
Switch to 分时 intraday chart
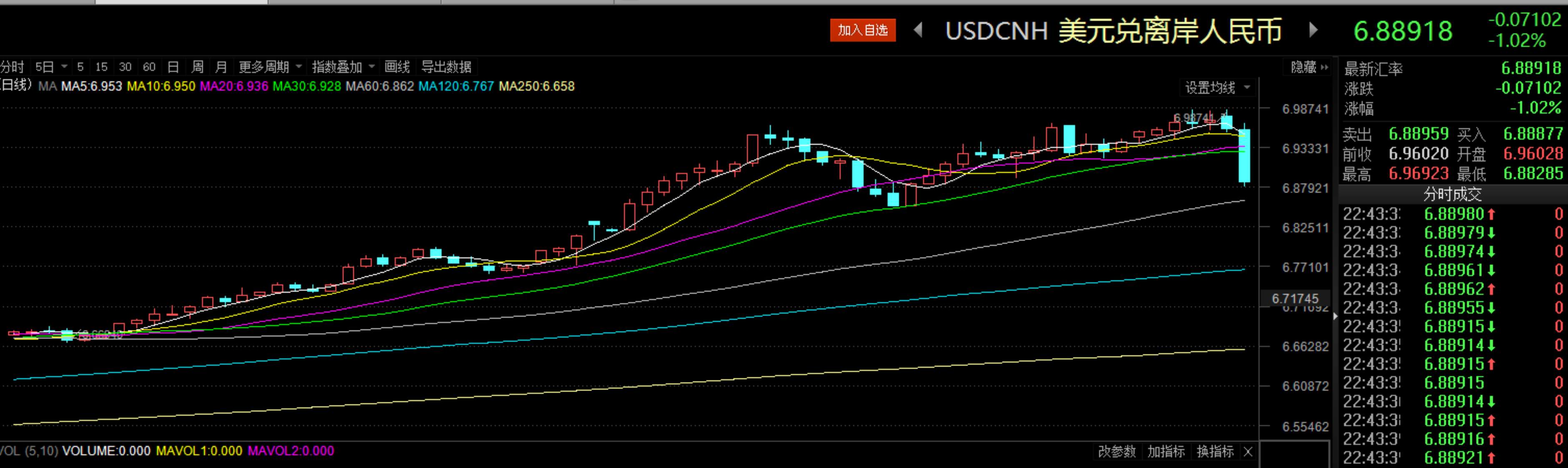(12, 67)
